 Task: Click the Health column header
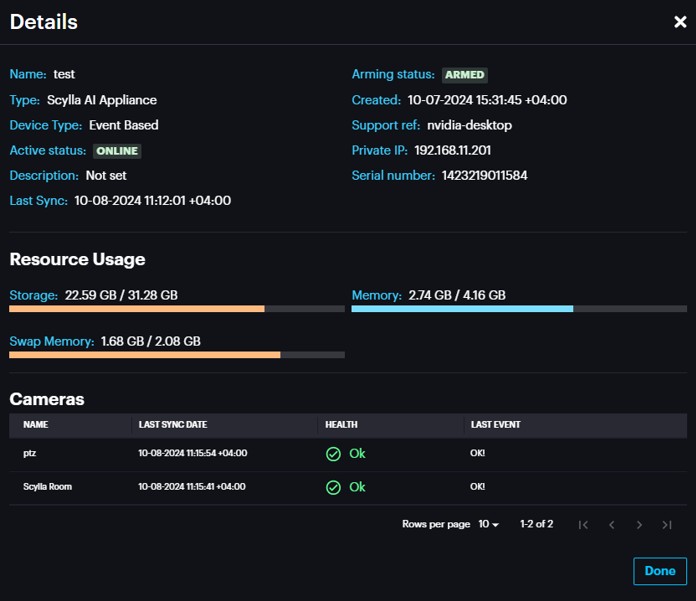(x=341, y=425)
